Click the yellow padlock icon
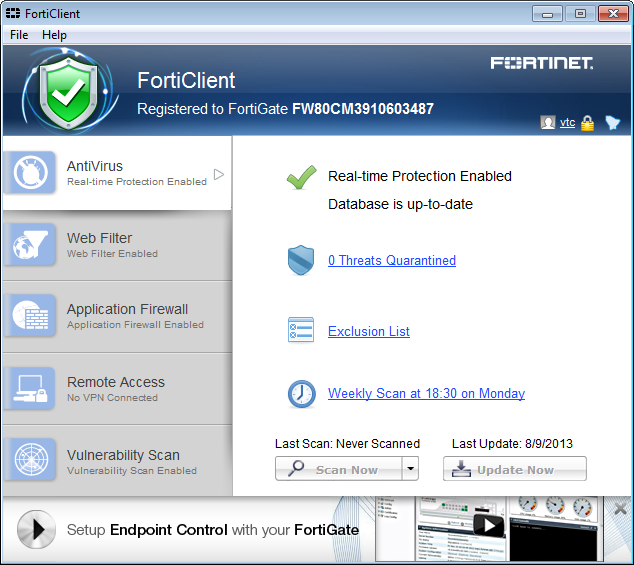 (587, 123)
